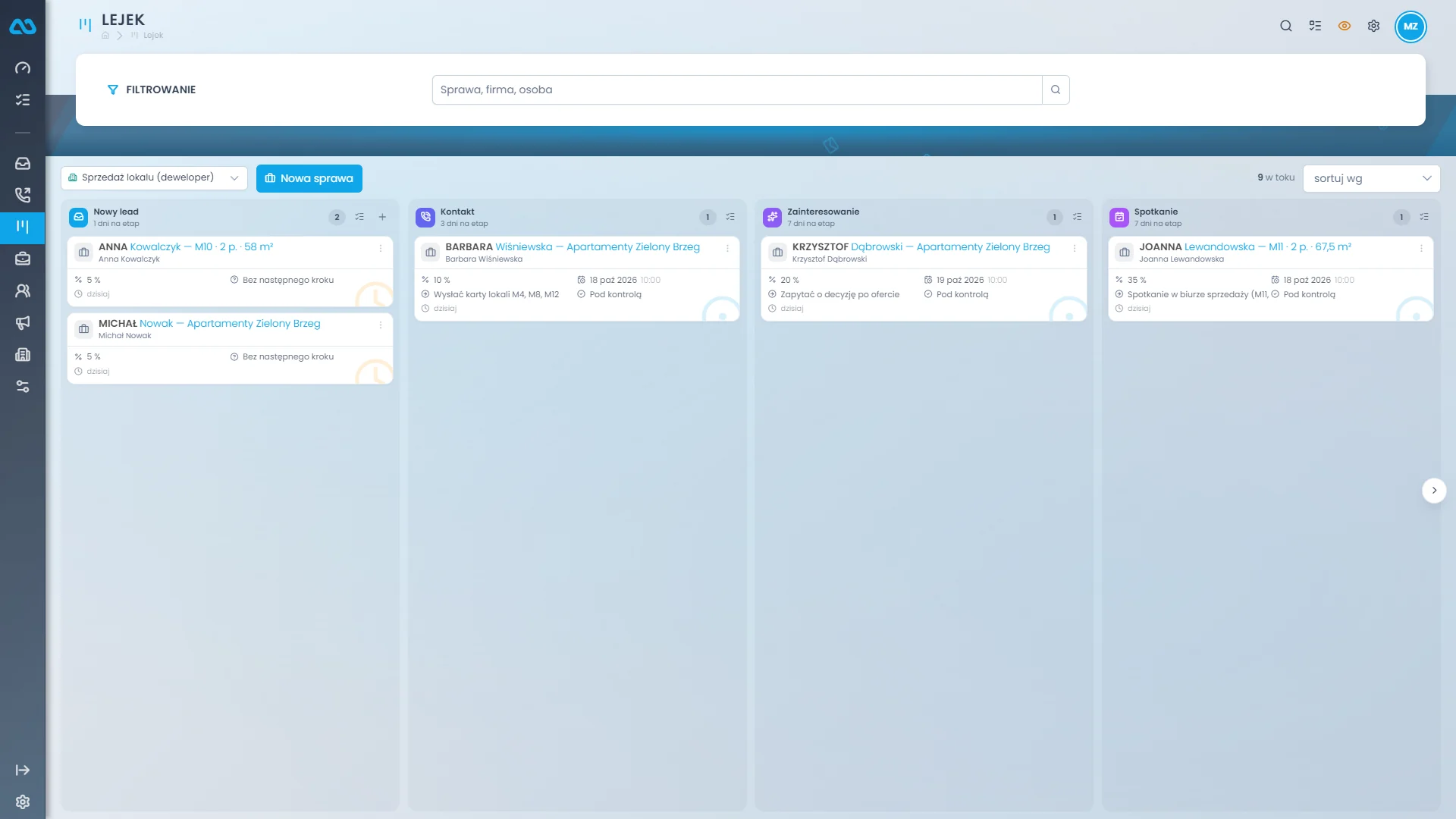This screenshot has width=1456, height=819.
Task: Open pipeline dropdown Sprzedaż lokalu (deweloper)
Action: (x=154, y=178)
